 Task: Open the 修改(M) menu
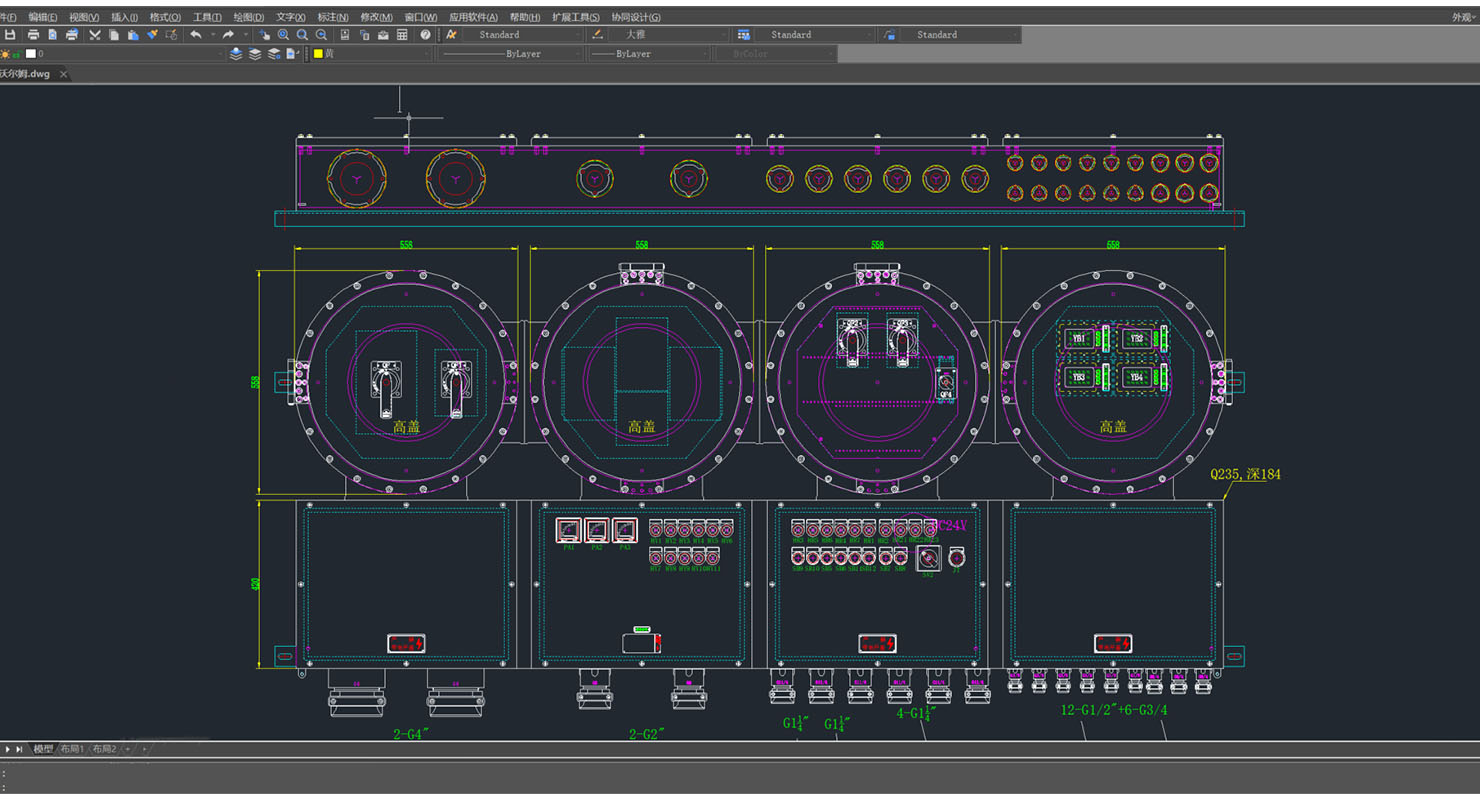[x=376, y=17]
